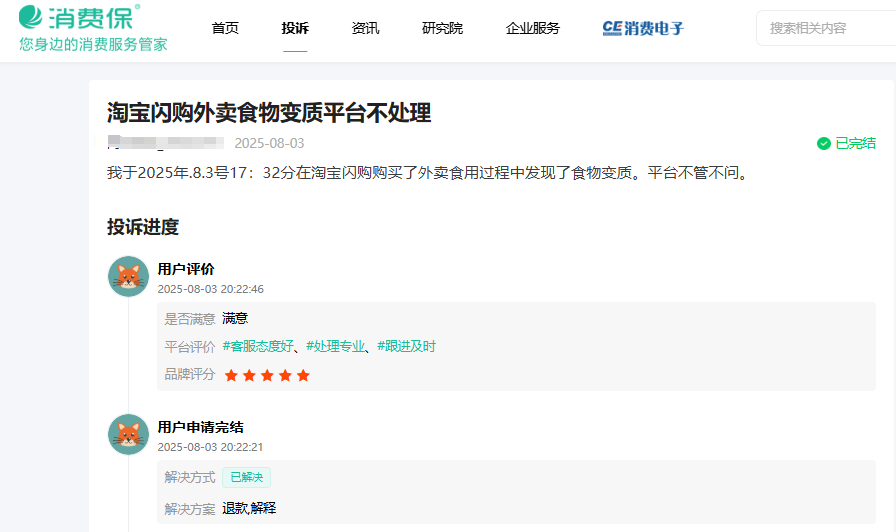Click the fox avatar beside 用户评价
The image size is (896, 532).
129,277
